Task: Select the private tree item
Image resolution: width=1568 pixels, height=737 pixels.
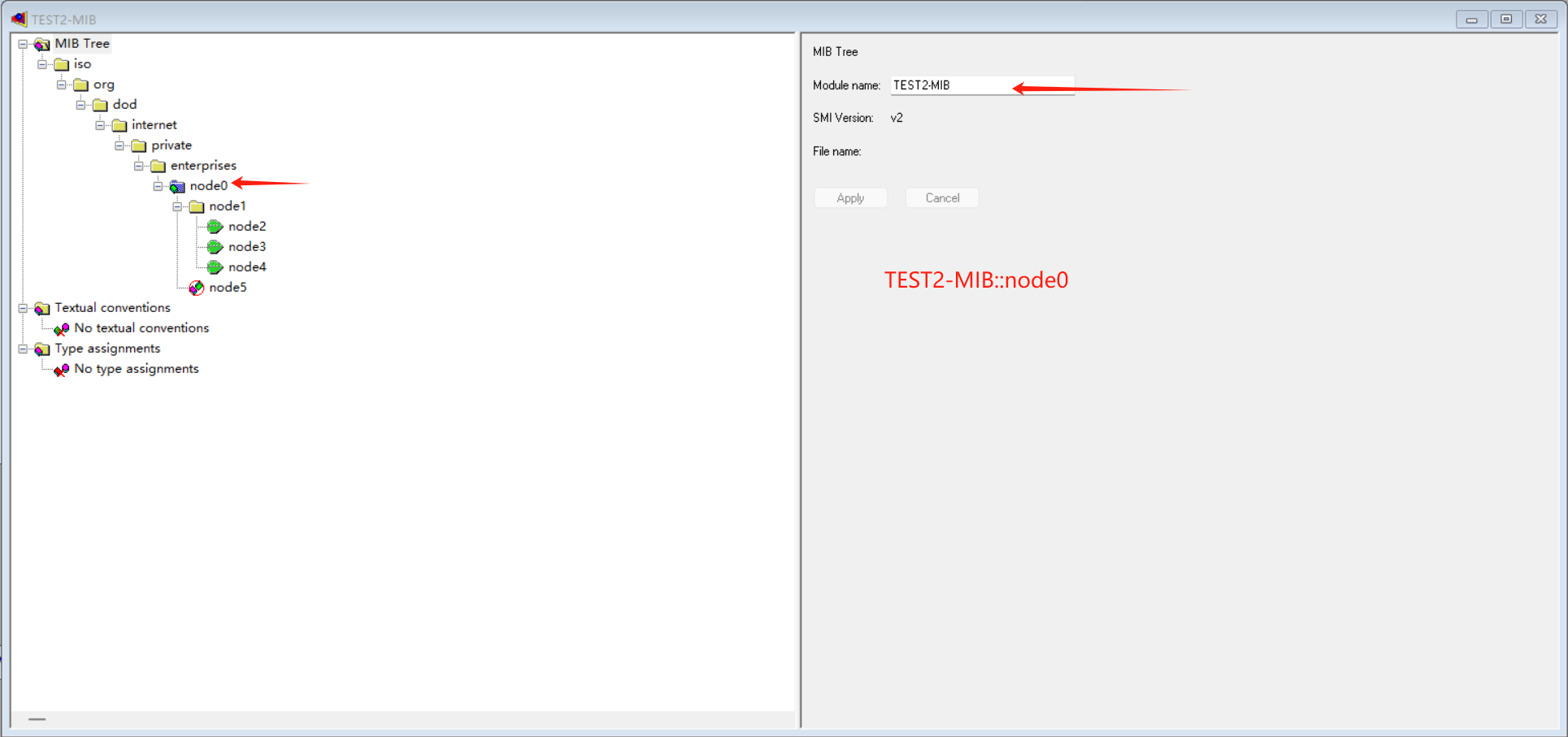Action: point(171,145)
